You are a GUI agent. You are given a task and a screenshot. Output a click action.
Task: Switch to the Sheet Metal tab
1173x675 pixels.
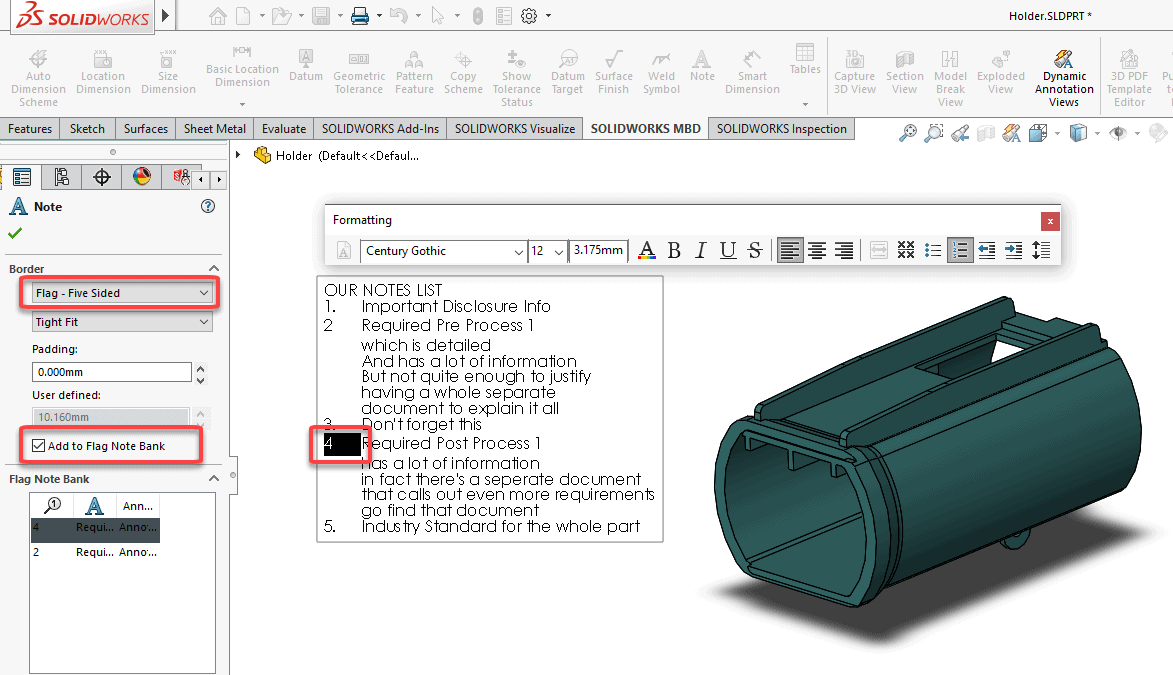click(x=215, y=129)
